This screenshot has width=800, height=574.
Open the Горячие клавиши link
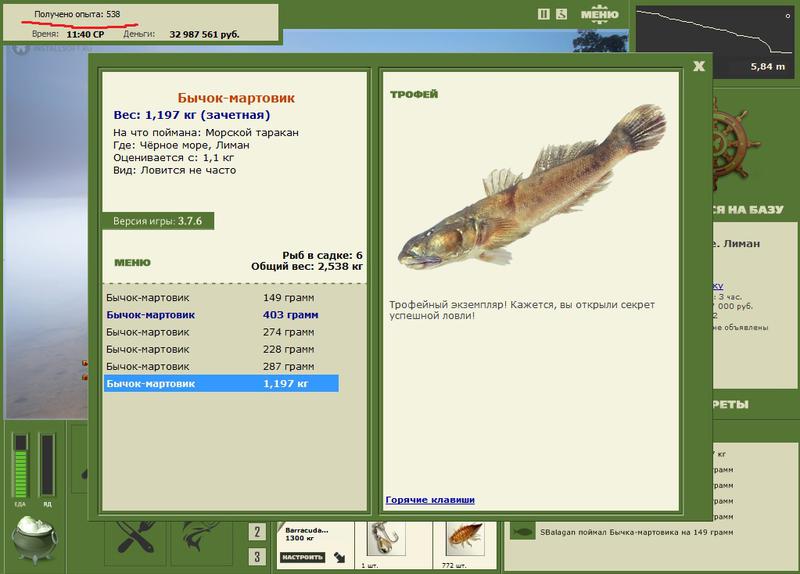[430, 500]
